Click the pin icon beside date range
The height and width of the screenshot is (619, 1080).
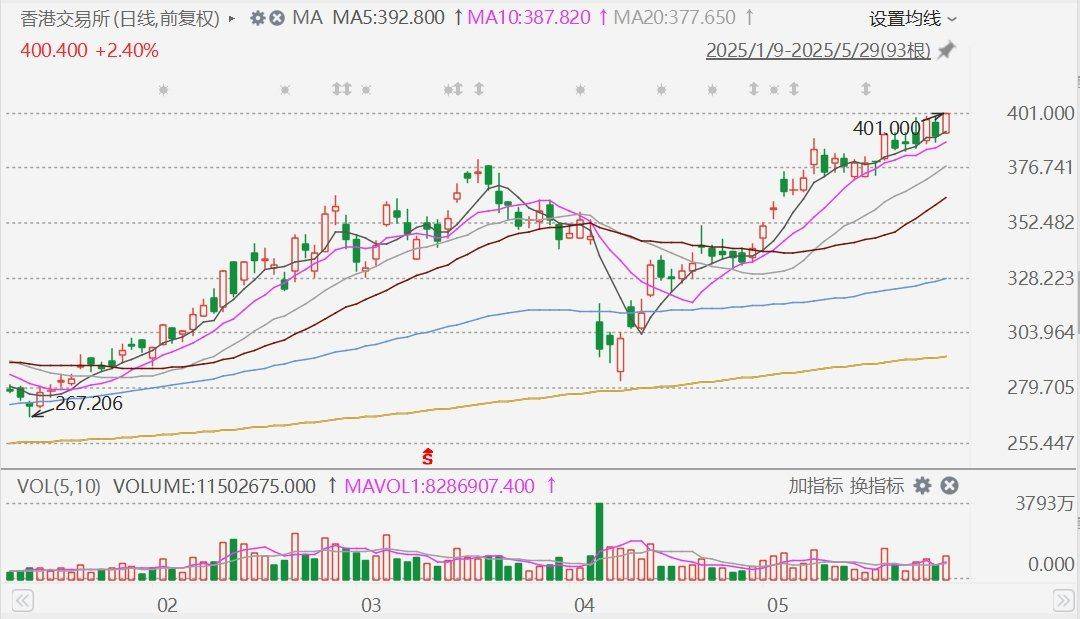(x=945, y=50)
